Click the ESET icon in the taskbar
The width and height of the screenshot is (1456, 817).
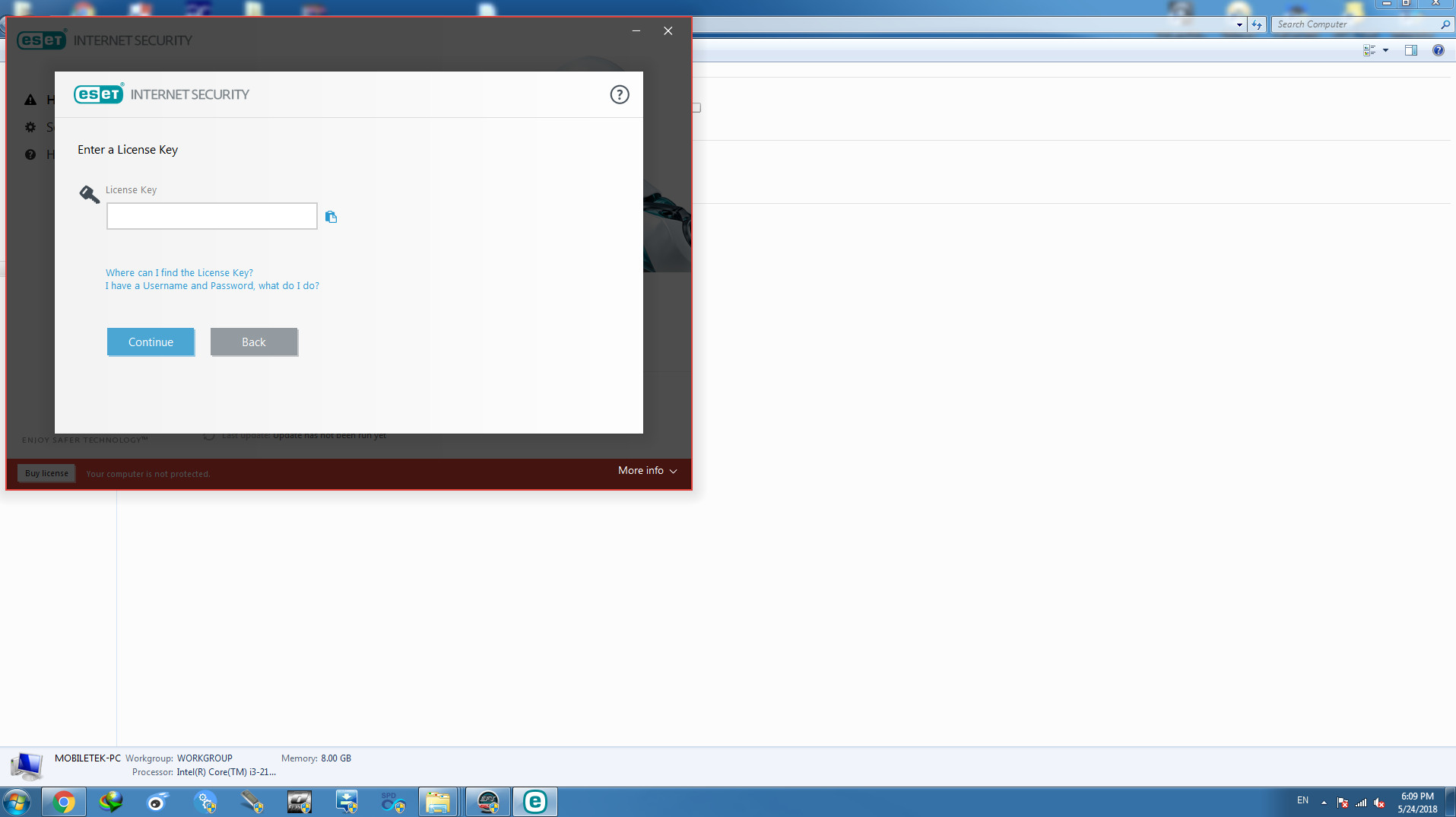pyautogui.click(x=535, y=802)
